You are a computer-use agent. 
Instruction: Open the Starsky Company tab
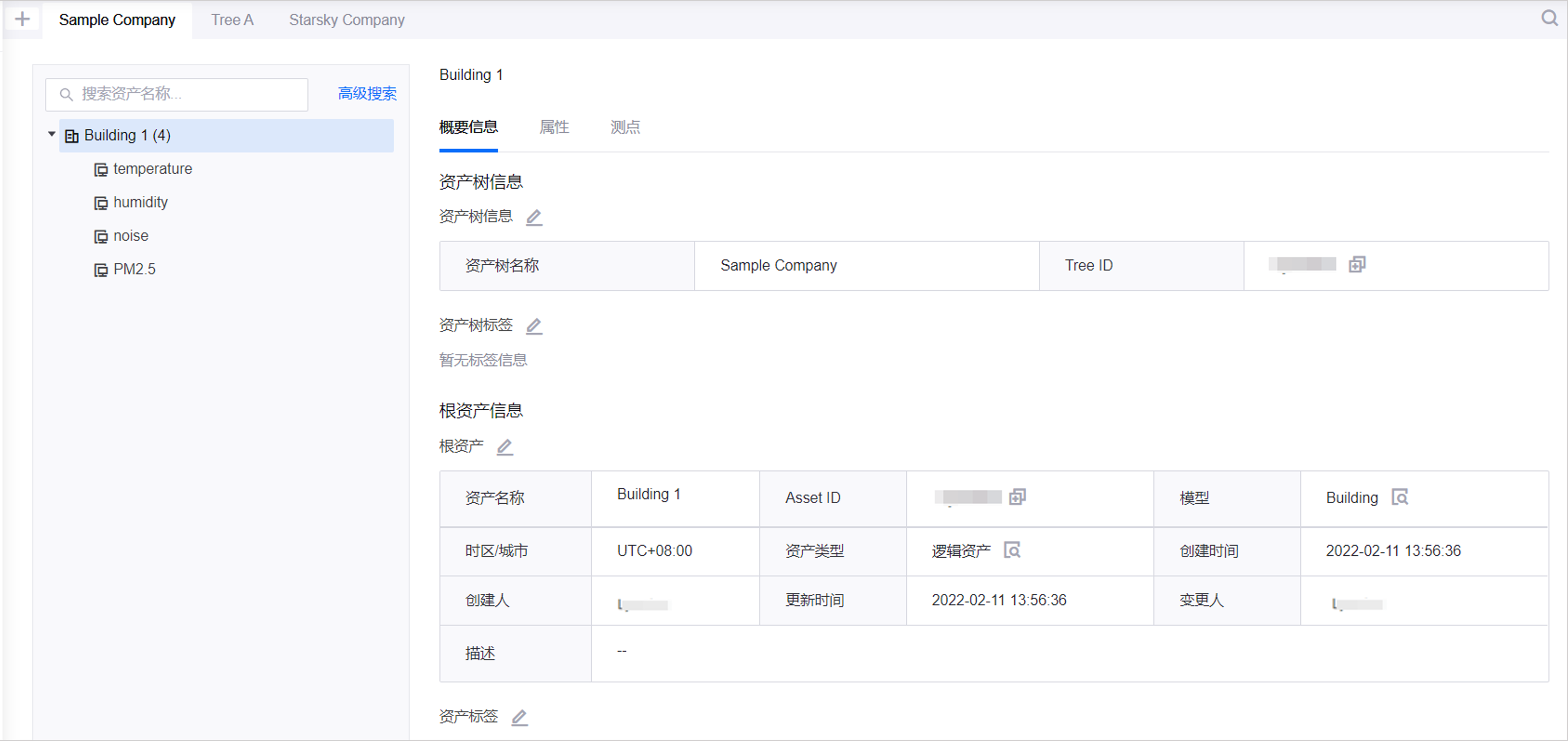tap(346, 20)
